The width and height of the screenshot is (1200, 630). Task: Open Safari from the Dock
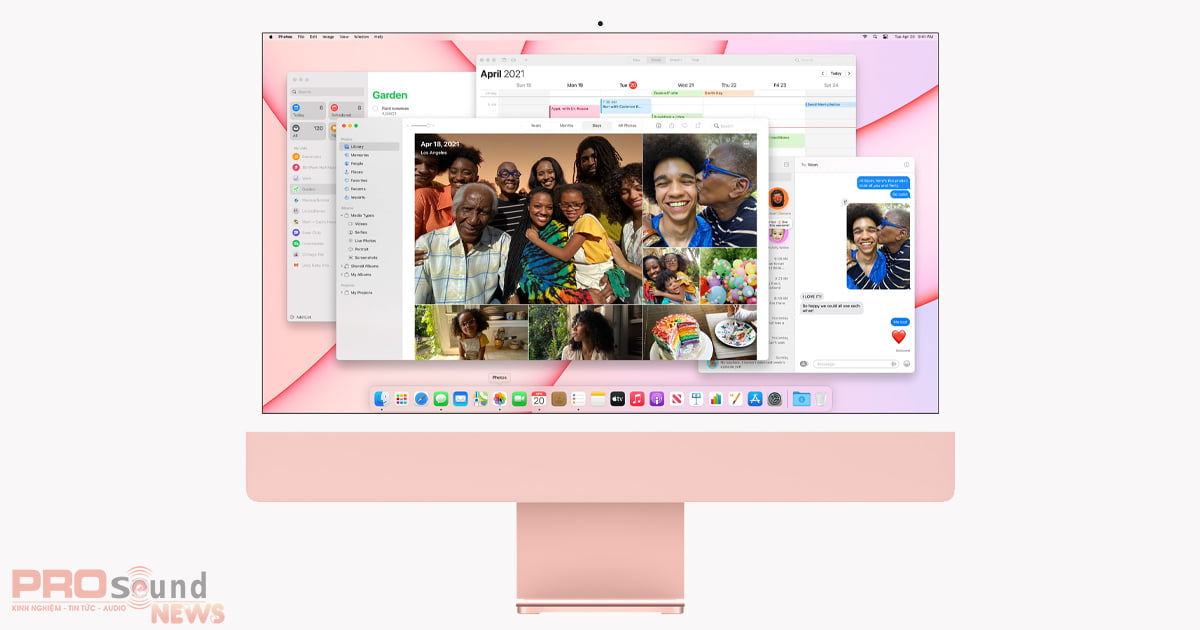[421, 399]
